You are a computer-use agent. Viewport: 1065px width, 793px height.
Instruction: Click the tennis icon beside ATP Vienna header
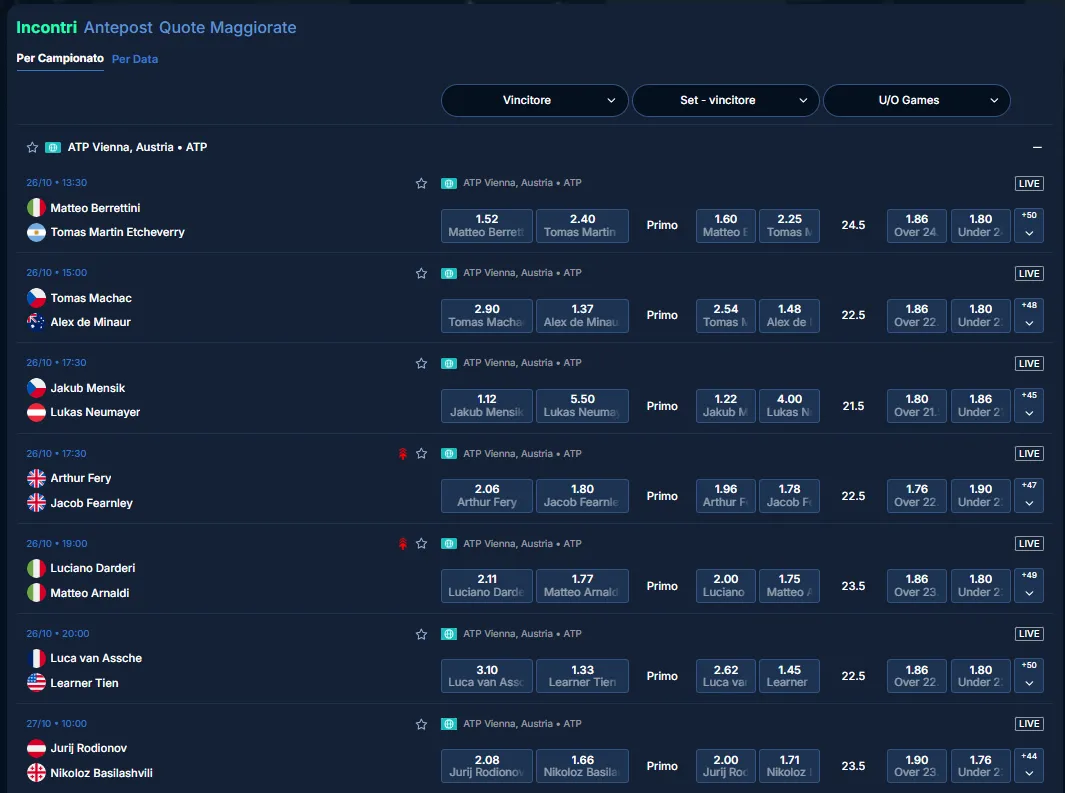[x=53, y=147]
